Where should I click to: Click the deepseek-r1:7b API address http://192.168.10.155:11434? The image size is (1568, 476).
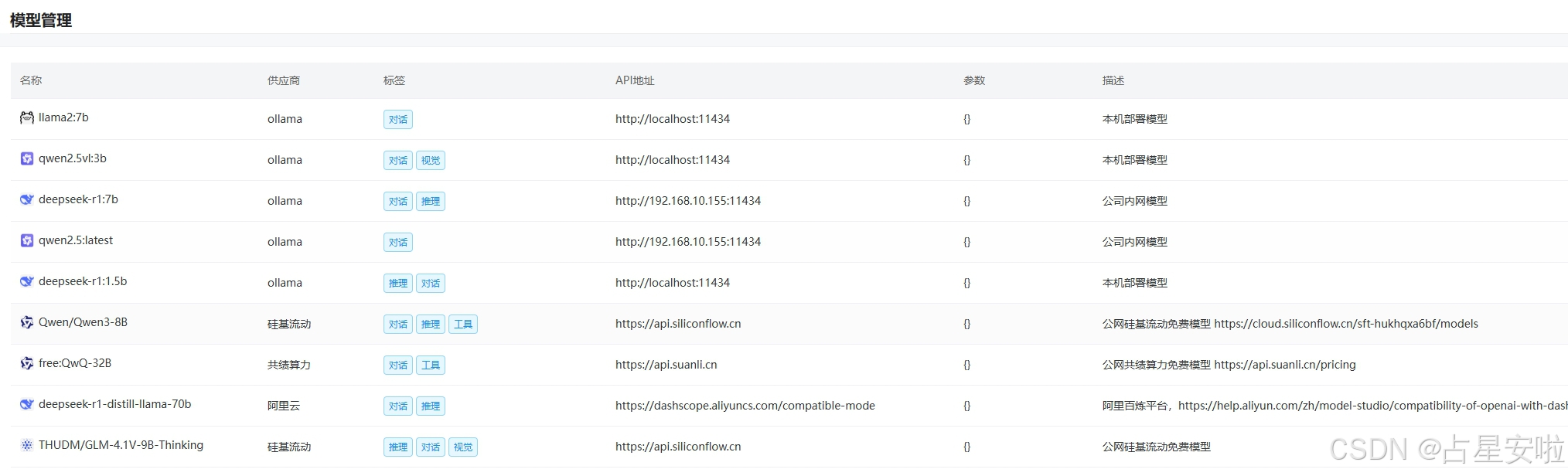pos(688,201)
